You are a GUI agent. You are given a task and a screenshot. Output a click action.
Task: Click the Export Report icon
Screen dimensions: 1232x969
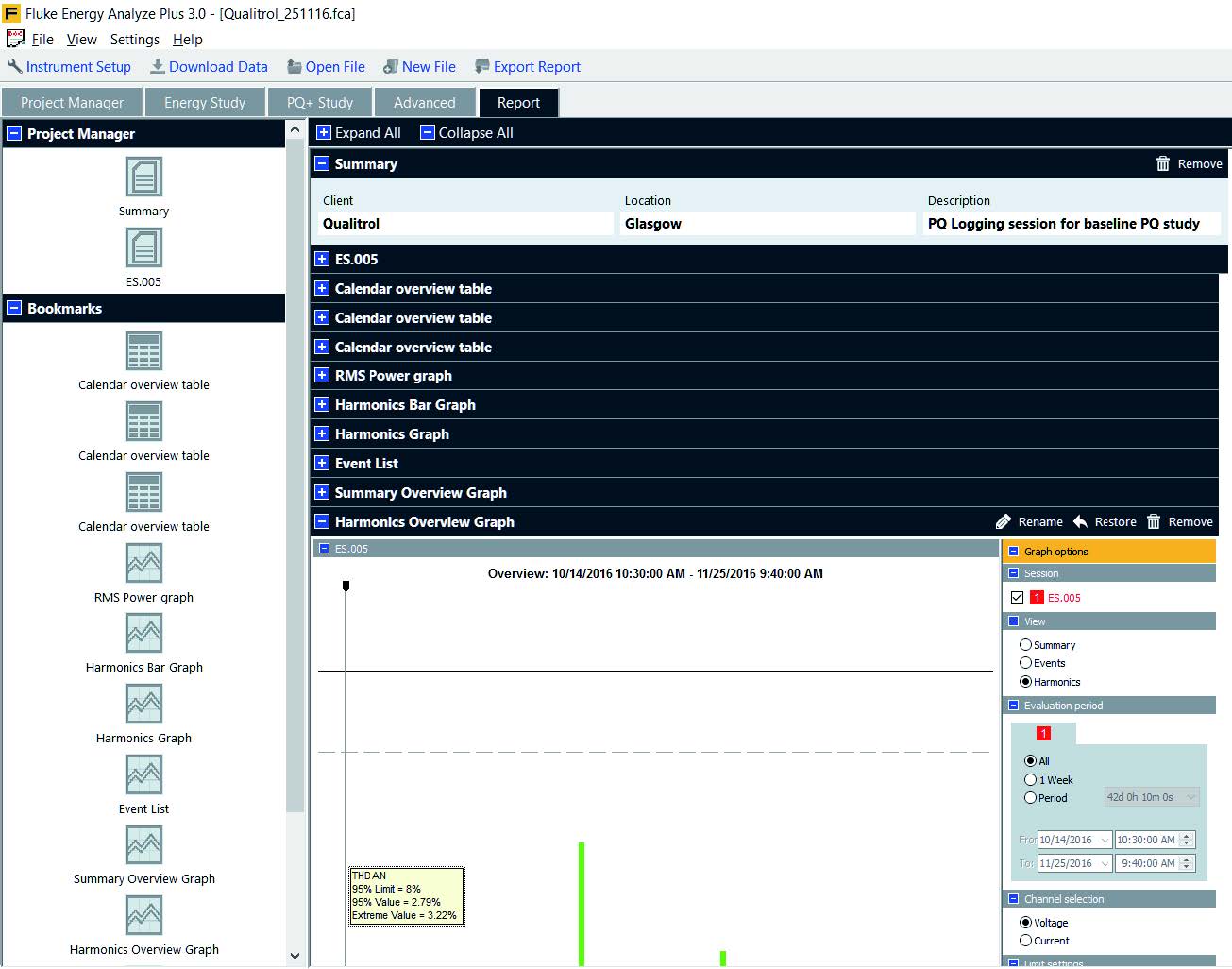481,66
